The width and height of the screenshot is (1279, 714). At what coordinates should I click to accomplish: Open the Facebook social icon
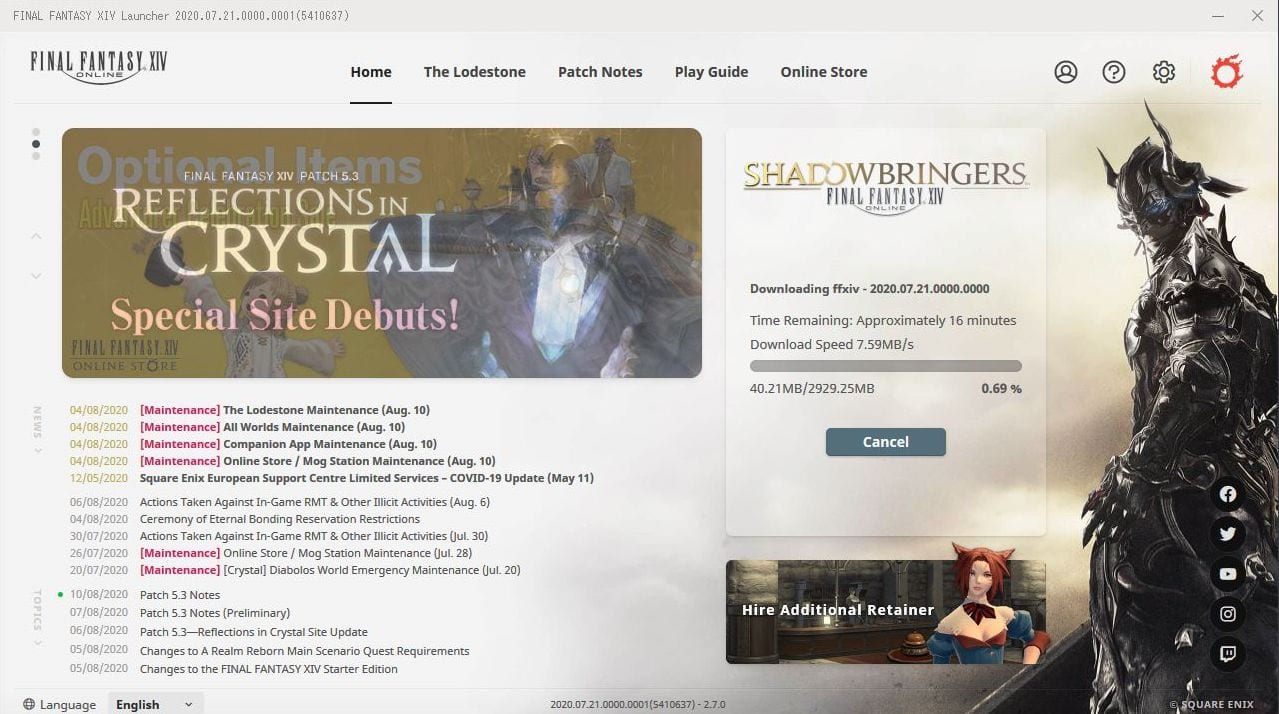tap(1228, 494)
